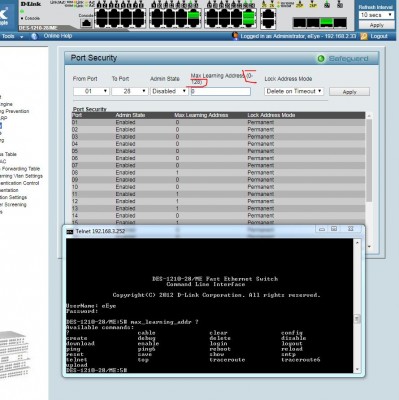Click the Logout key icon
Viewport: 399px width, 400px height.
click(x=364, y=36)
